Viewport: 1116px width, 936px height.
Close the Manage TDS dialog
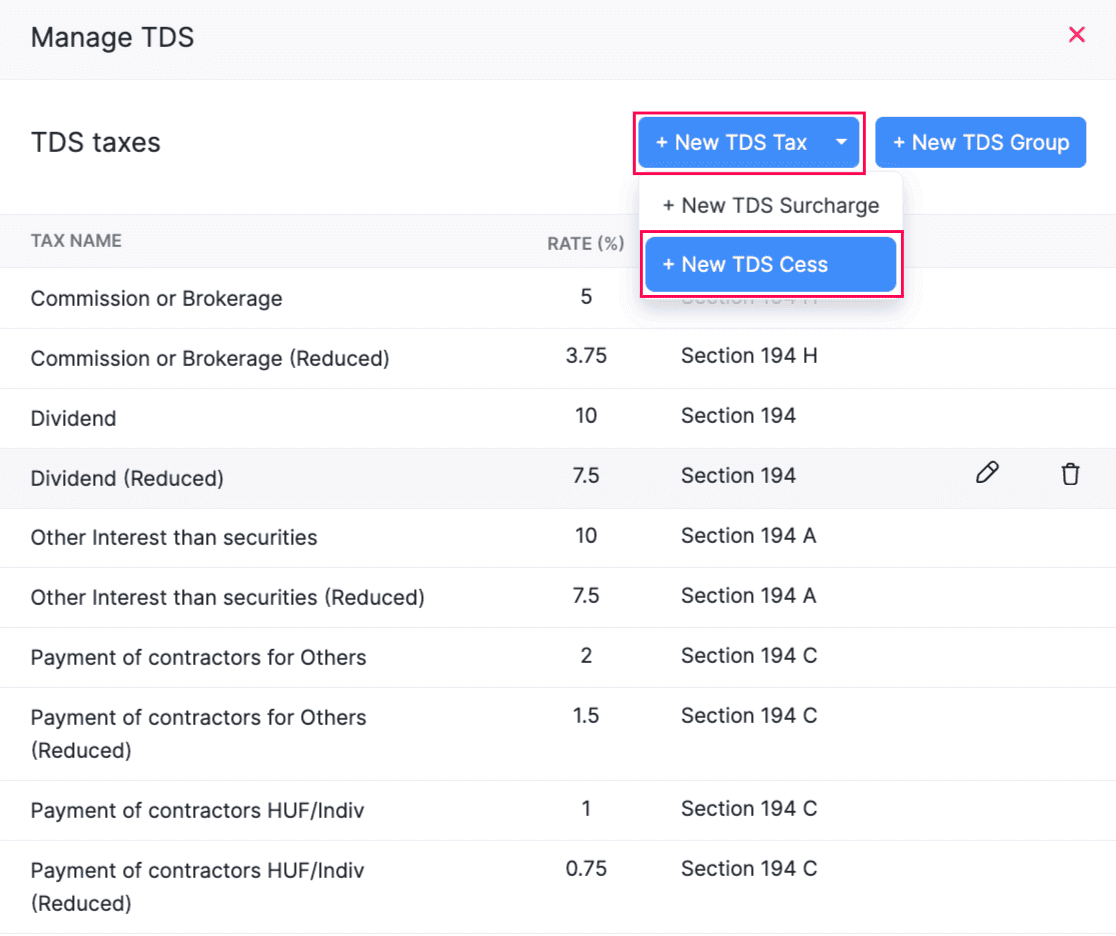(x=1076, y=35)
